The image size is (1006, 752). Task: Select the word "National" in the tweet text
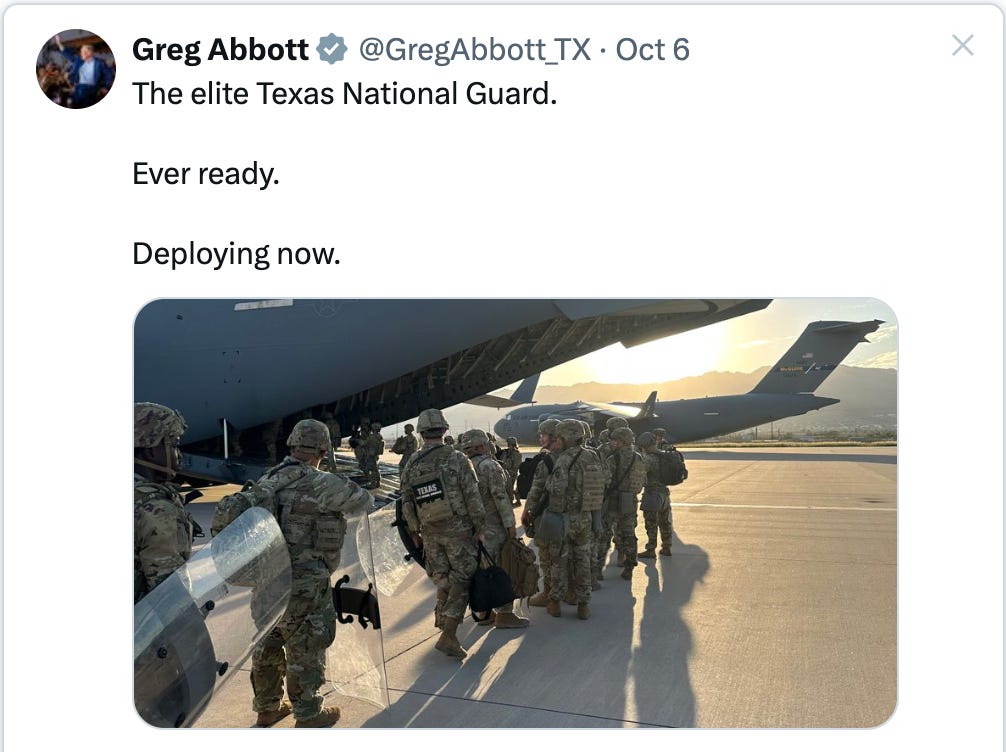(400, 94)
